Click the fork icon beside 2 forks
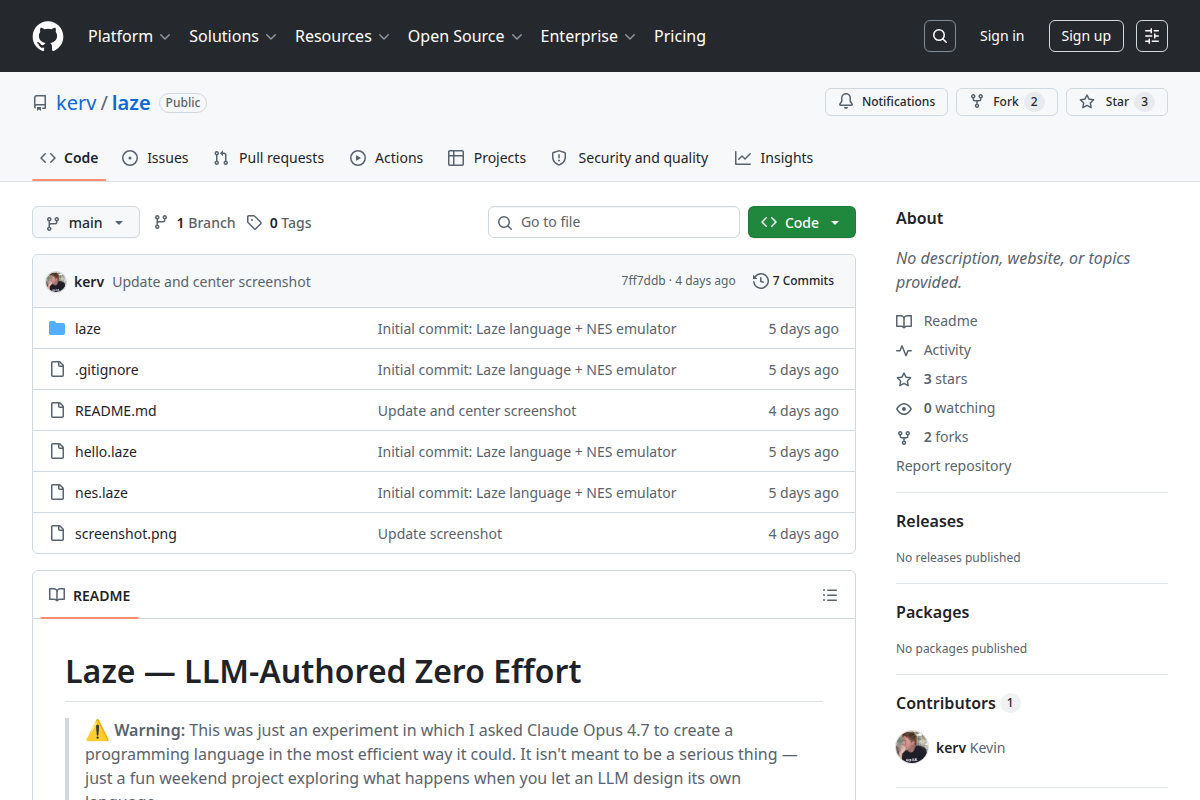Screen dimensions: 1200x800 click(x=904, y=437)
